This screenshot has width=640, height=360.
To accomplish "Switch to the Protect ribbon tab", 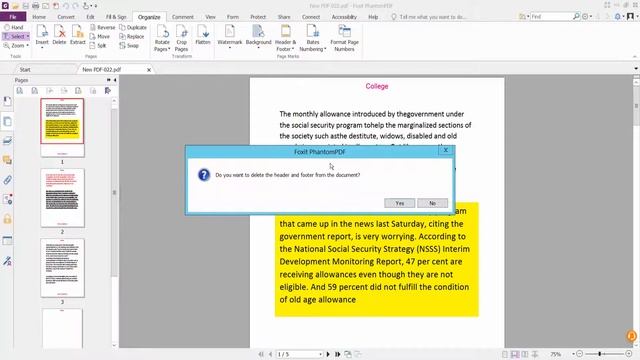I will [258, 17].
